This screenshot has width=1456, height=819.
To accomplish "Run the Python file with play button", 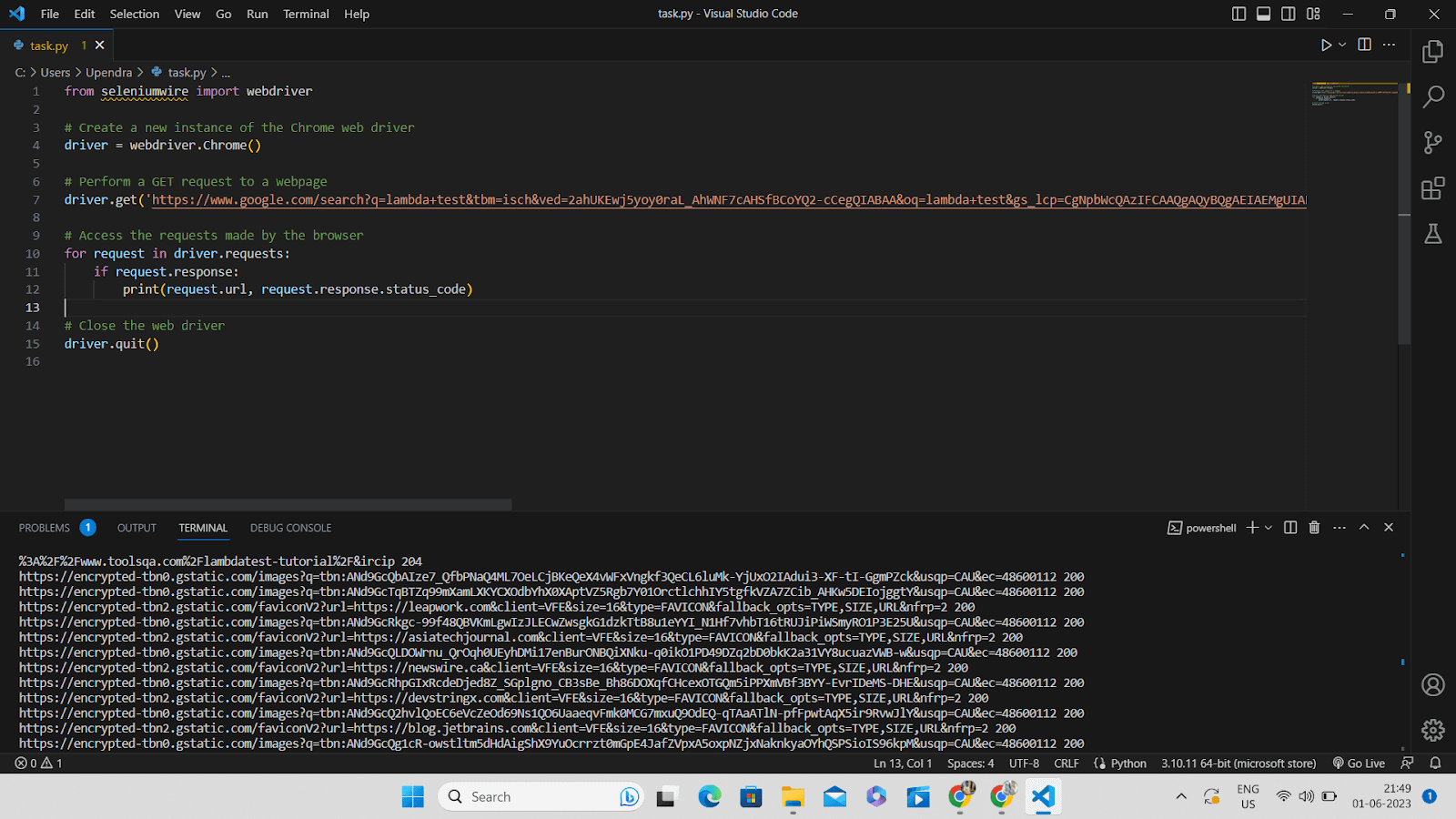I will (x=1326, y=45).
